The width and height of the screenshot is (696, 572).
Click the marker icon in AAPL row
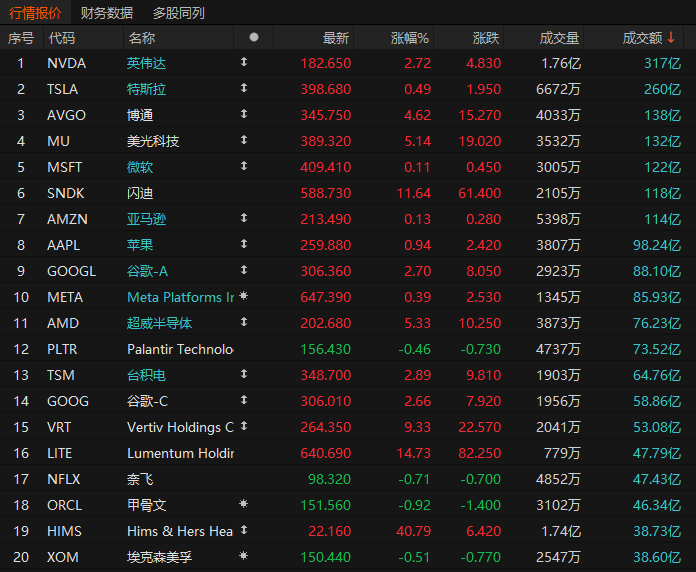244,244
